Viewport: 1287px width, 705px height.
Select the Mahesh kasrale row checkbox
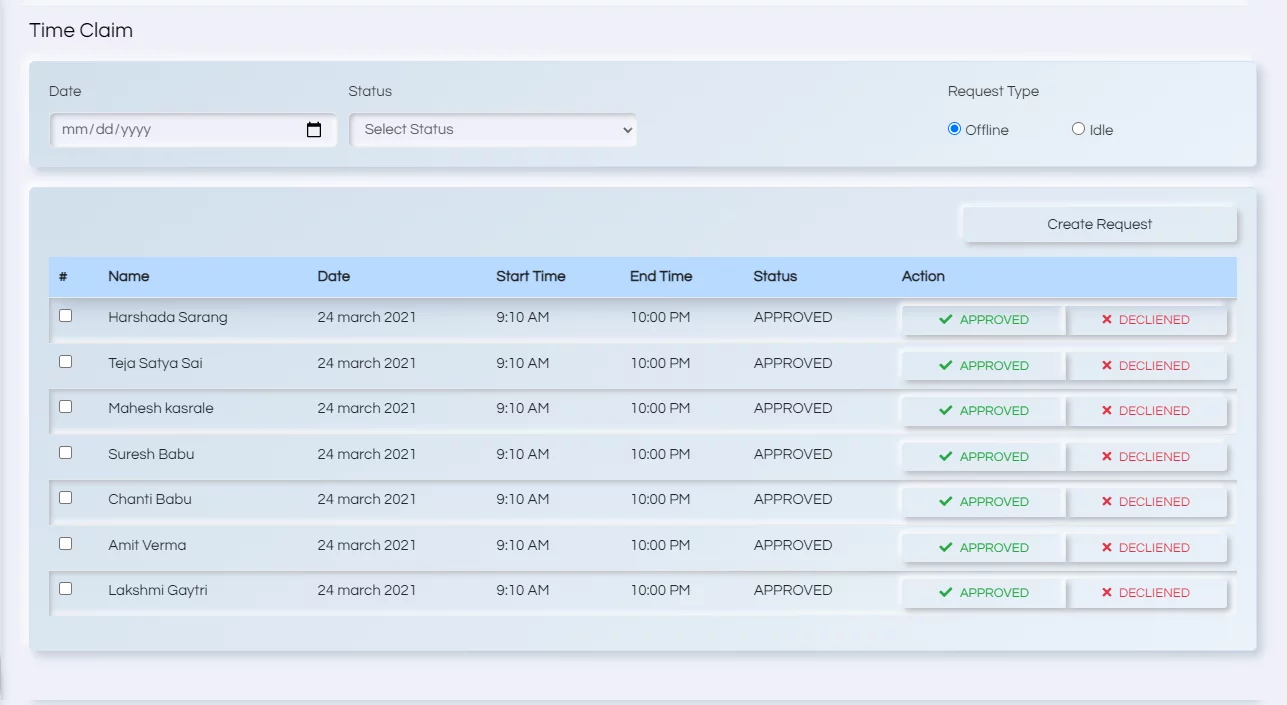click(66, 406)
